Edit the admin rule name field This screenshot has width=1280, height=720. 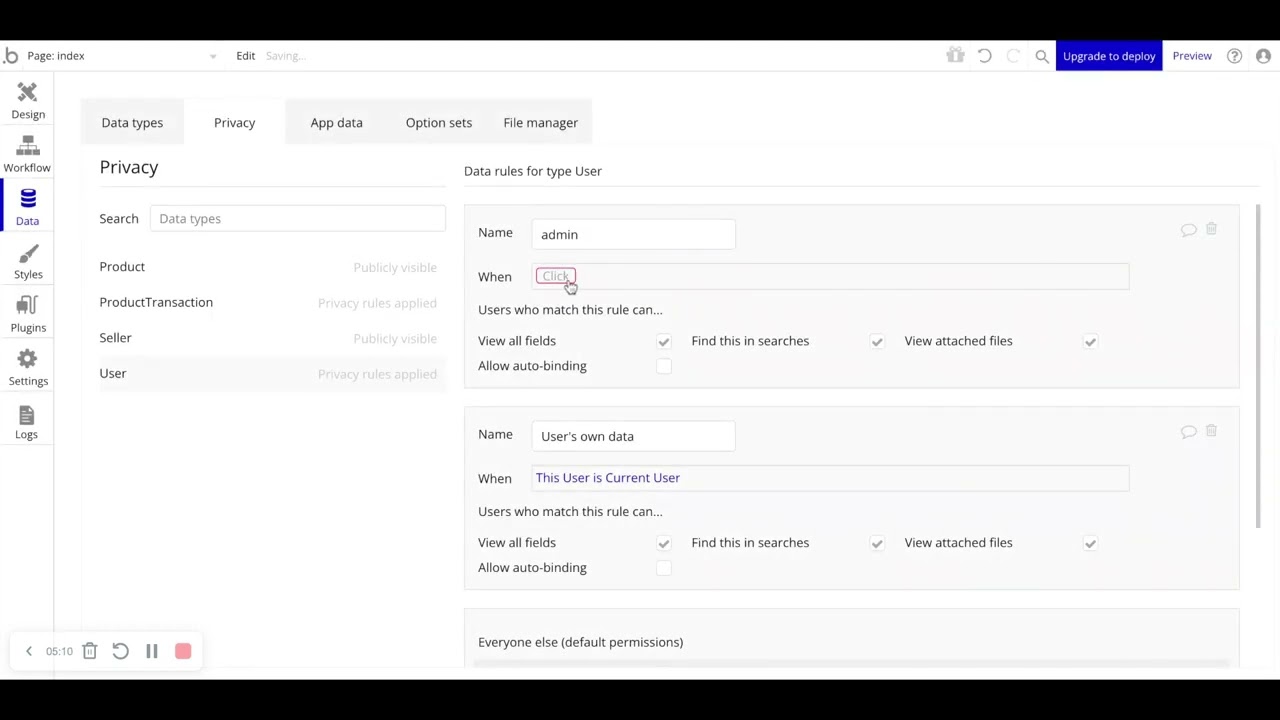[x=634, y=234]
